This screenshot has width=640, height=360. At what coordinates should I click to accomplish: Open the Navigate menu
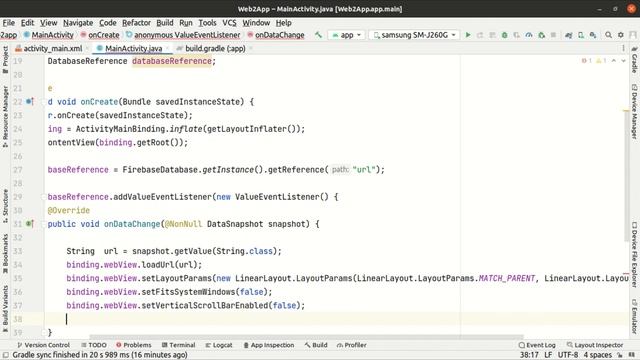(78, 23)
